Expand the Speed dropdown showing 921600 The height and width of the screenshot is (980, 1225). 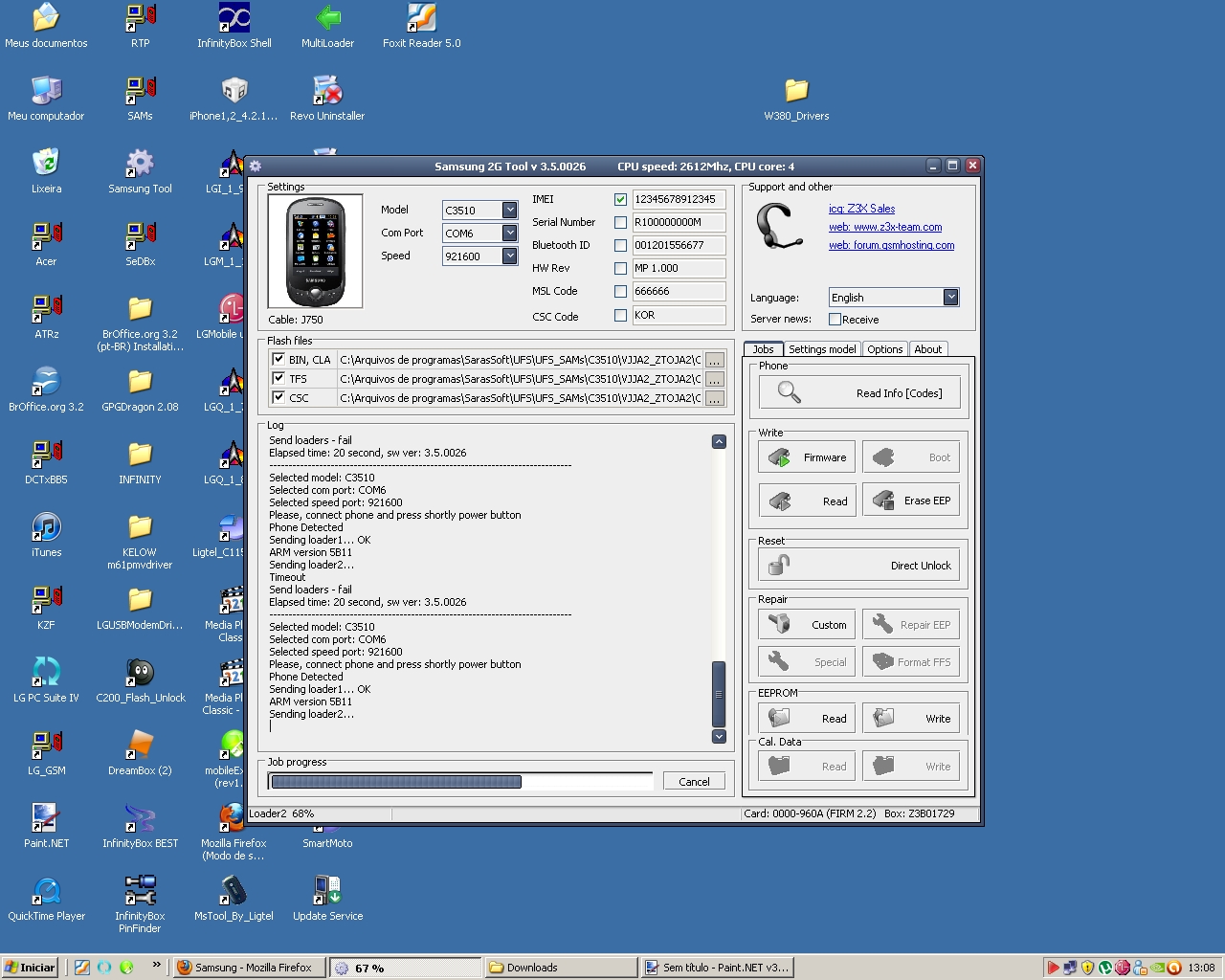(509, 256)
